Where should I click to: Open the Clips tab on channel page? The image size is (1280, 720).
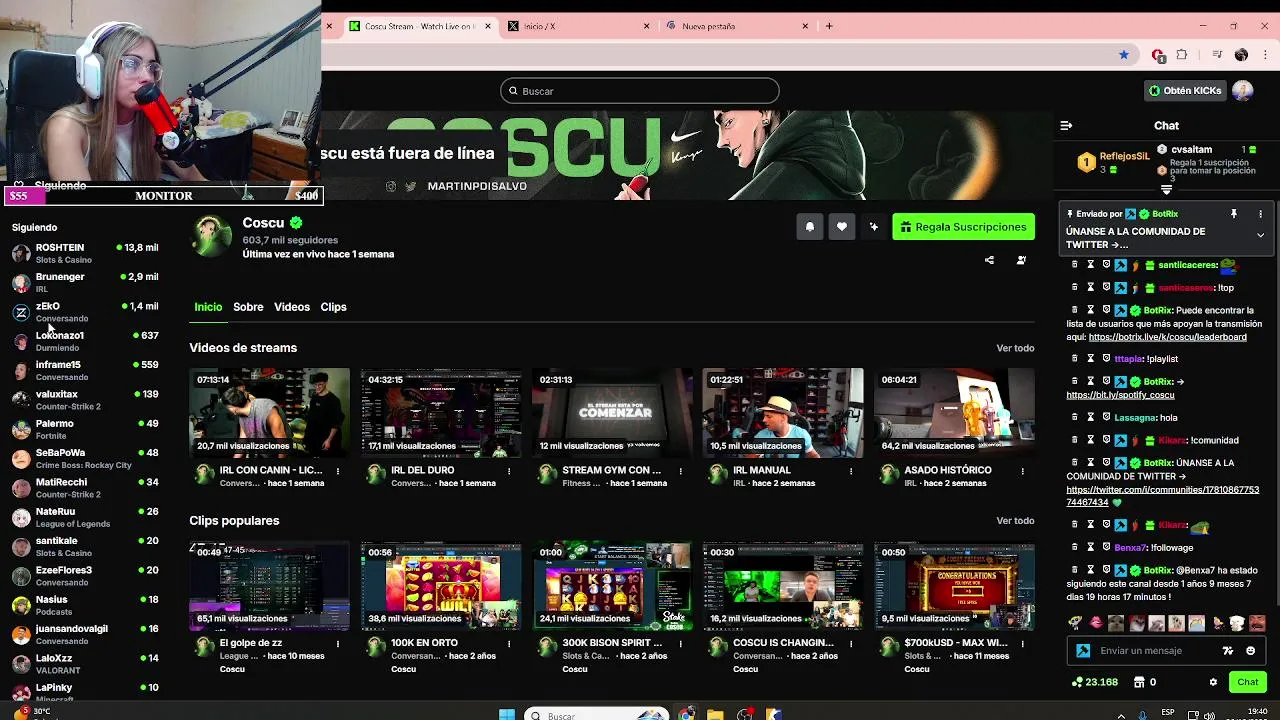[x=333, y=307]
